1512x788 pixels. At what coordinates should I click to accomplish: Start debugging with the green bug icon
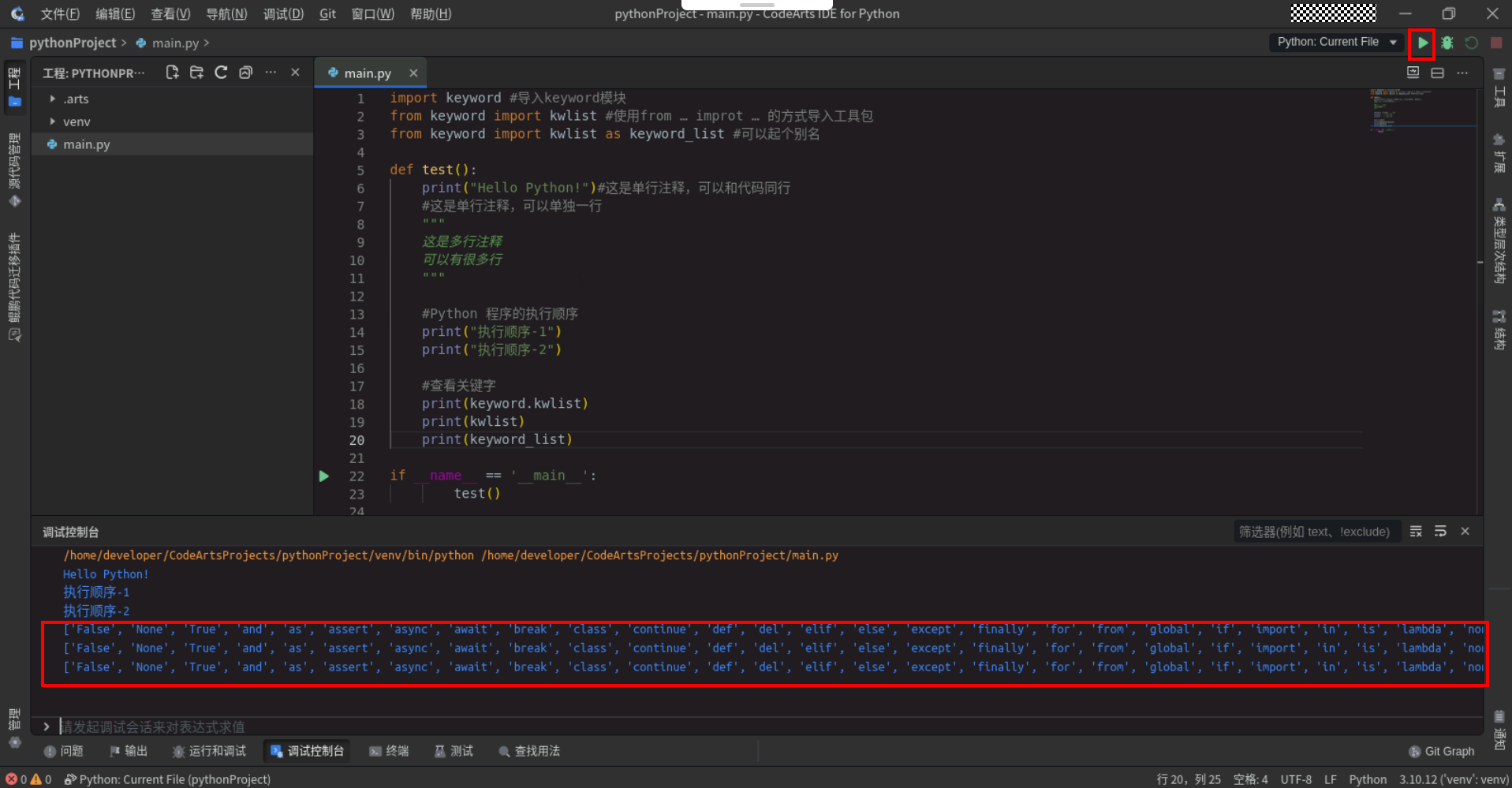click(x=1447, y=43)
